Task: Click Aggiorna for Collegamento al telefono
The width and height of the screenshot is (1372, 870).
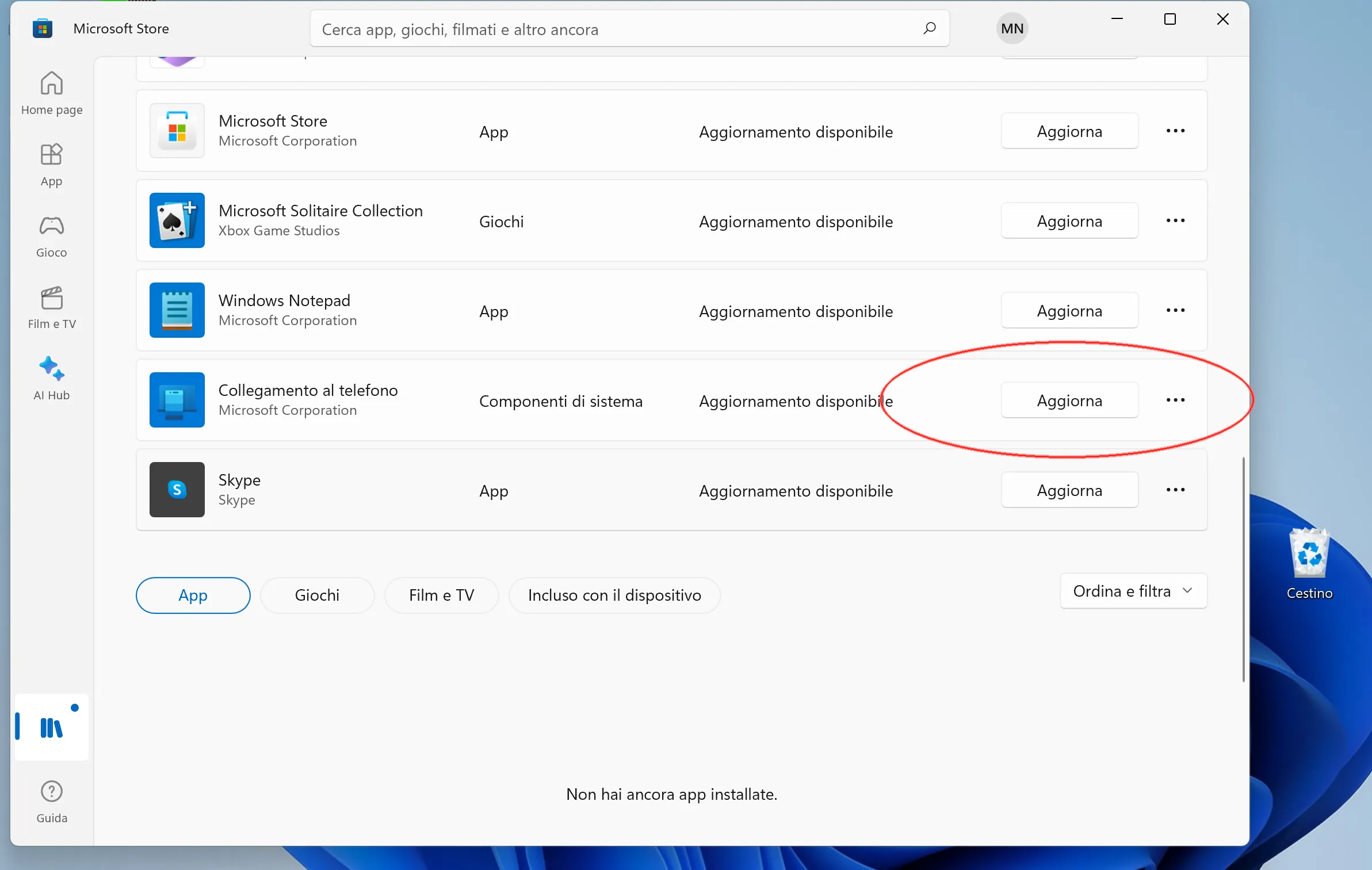Action: pyautogui.click(x=1069, y=400)
